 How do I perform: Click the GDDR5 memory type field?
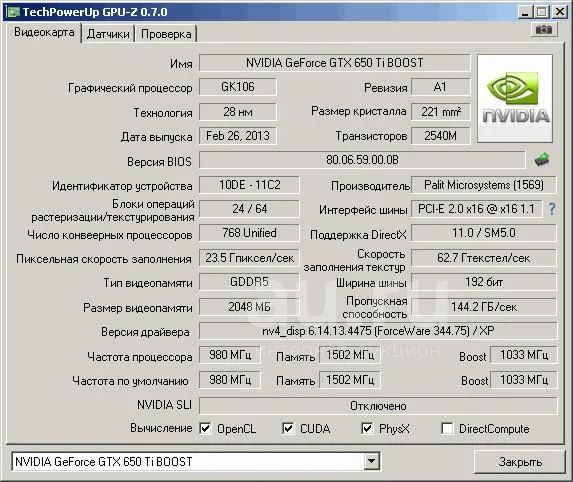point(249,282)
